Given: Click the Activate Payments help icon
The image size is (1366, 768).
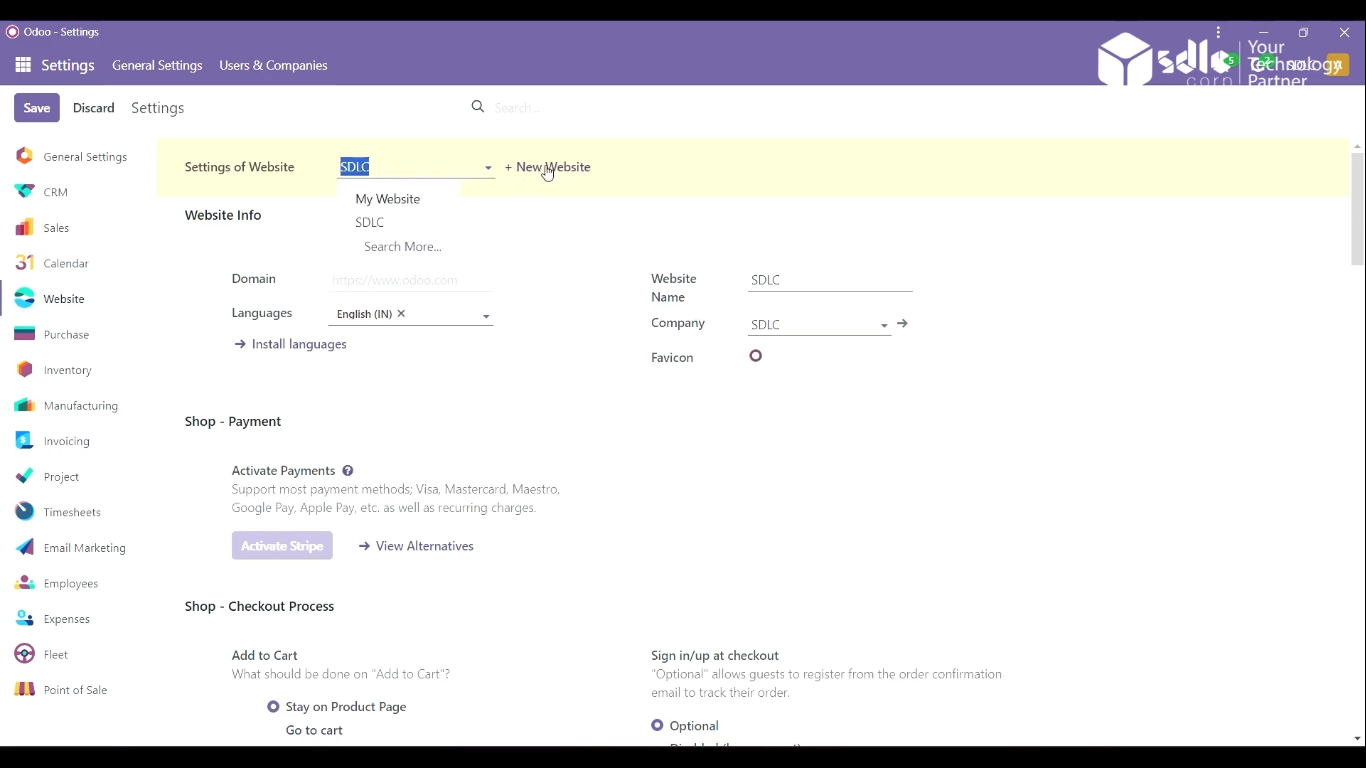Looking at the screenshot, I should tap(348, 471).
